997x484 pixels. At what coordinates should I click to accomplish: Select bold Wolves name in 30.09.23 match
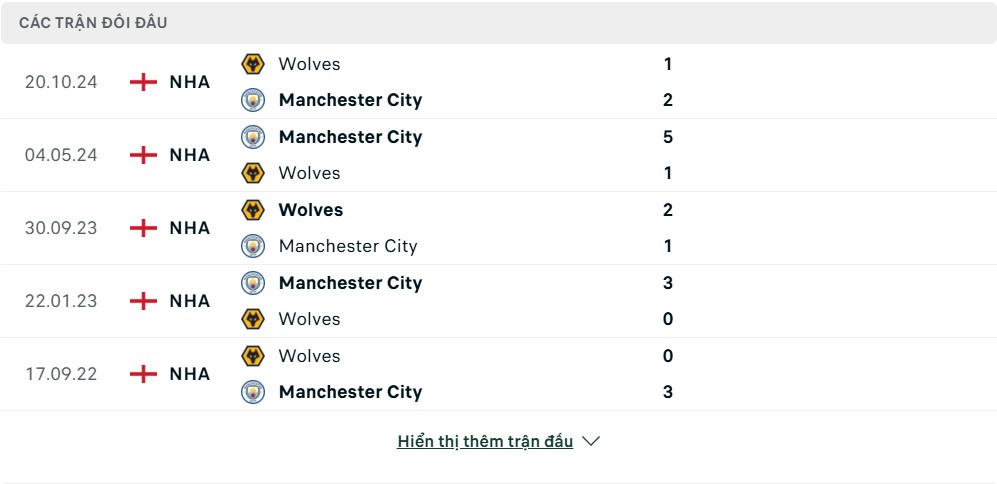(x=311, y=210)
